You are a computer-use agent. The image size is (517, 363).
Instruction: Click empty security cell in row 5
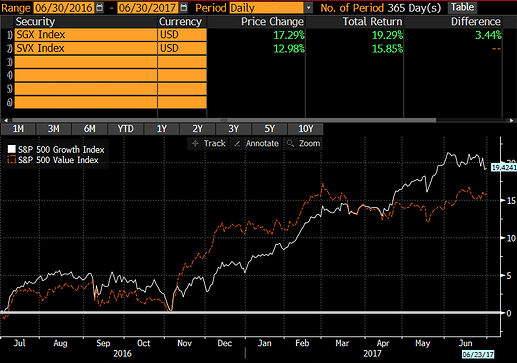tap(85, 89)
